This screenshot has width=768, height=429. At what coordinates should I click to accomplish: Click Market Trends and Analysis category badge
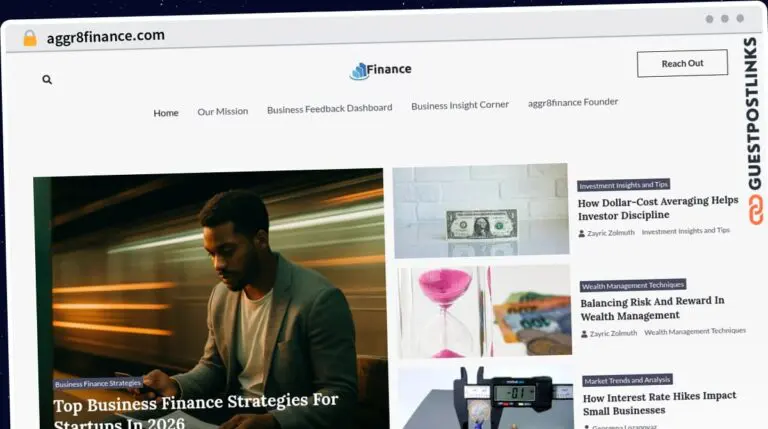pyautogui.click(x=627, y=380)
